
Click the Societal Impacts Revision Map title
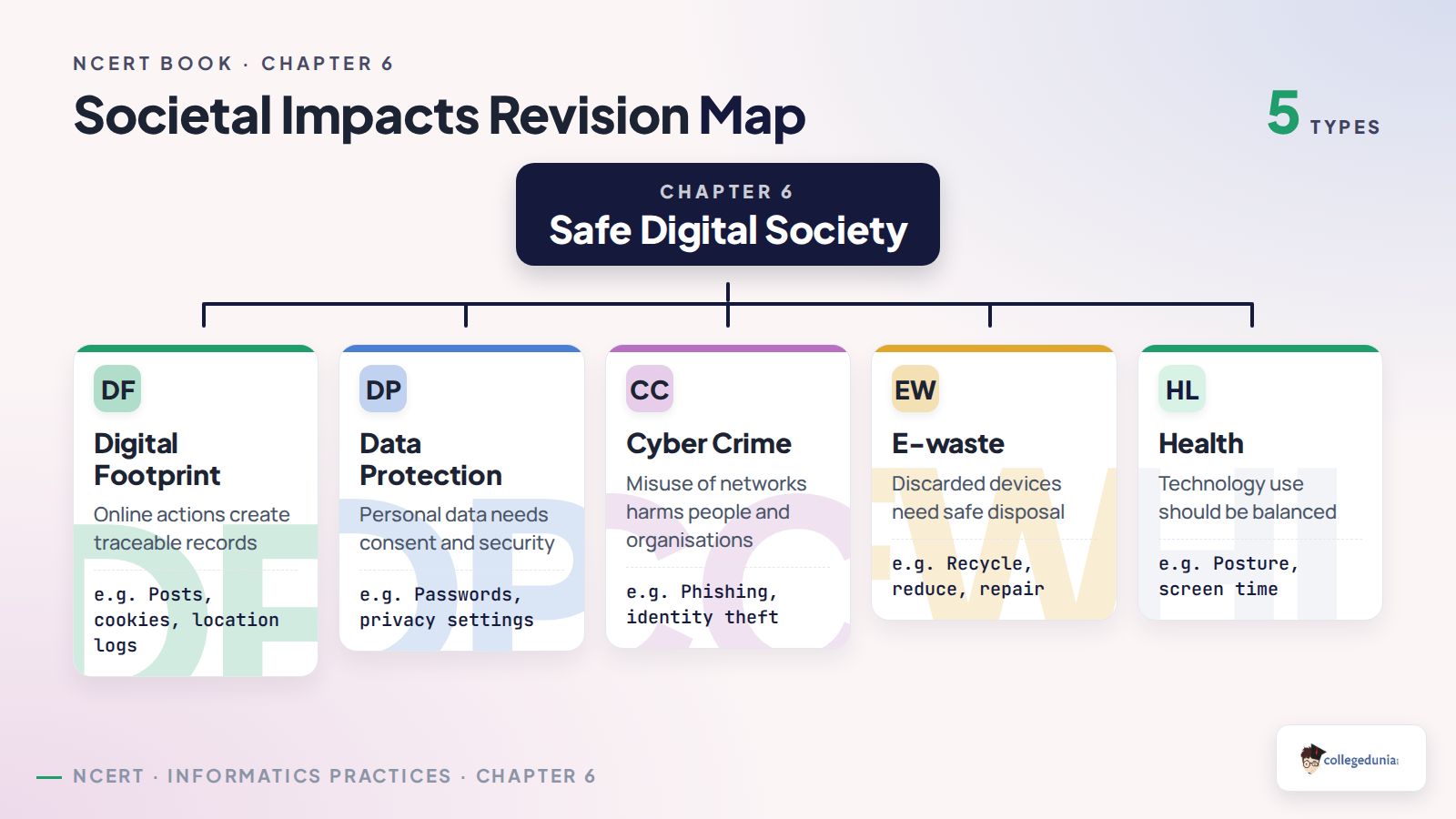pos(440,116)
